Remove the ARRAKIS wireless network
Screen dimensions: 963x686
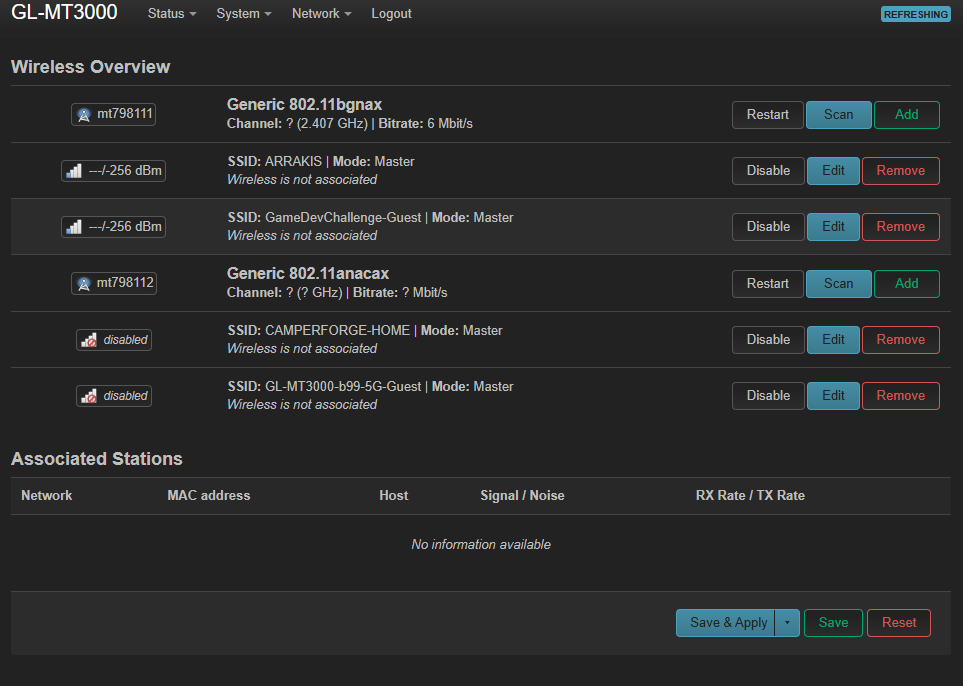click(x=900, y=171)
